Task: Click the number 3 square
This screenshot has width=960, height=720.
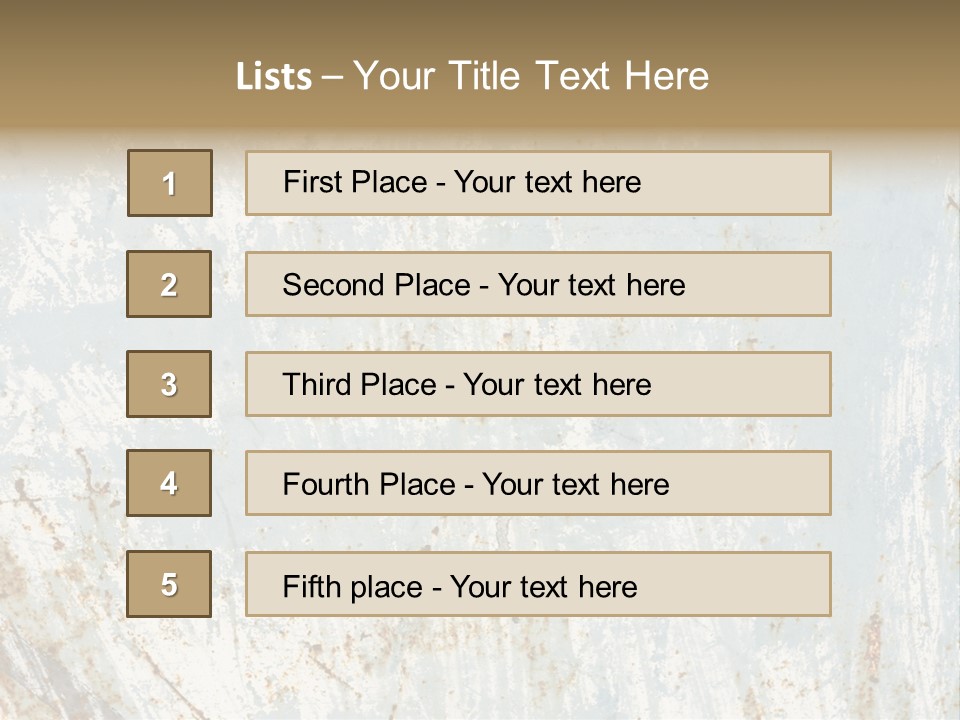Action: pyautogui.click(x=169, y=384)
